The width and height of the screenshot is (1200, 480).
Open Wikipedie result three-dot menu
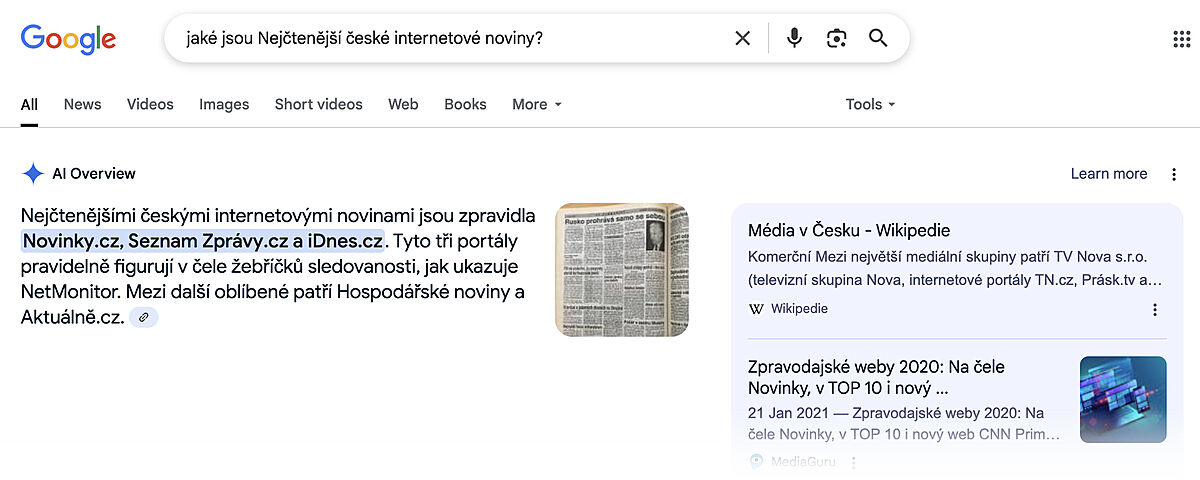click(1155, 309)
